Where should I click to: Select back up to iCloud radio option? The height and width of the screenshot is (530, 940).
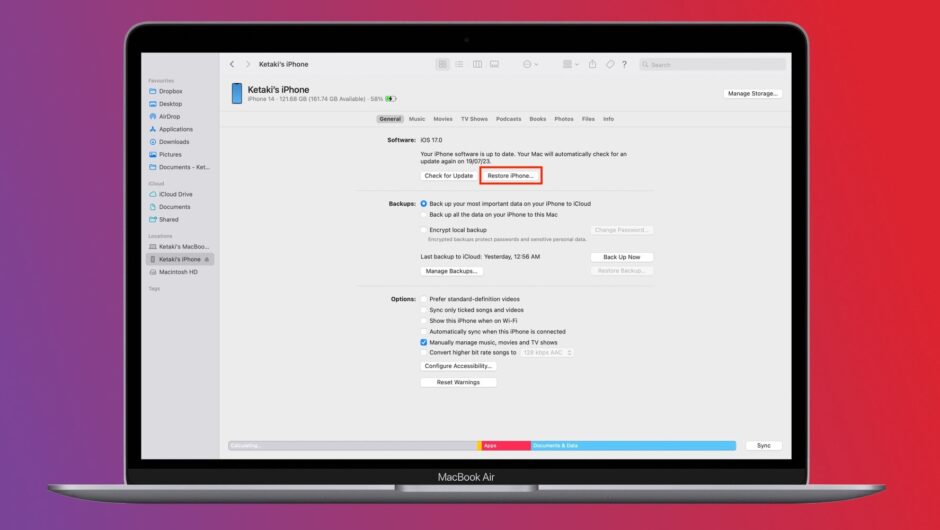[424, 204]
